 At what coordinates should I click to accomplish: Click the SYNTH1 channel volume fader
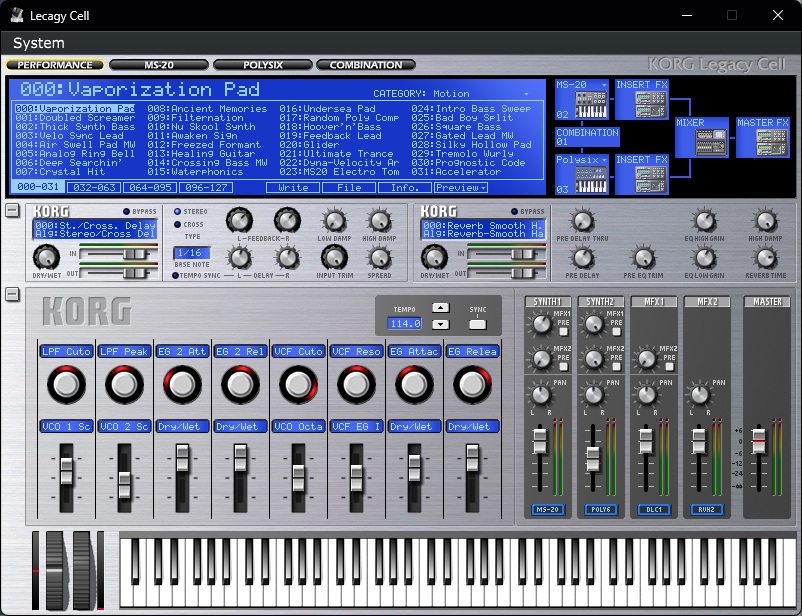[540, 441]
